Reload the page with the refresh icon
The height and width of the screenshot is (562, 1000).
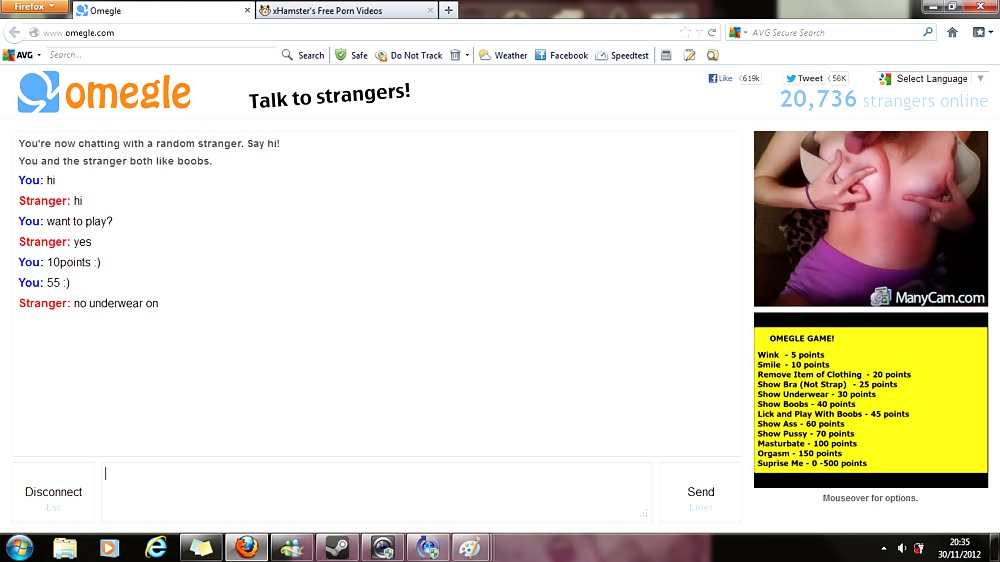[712, 32]
